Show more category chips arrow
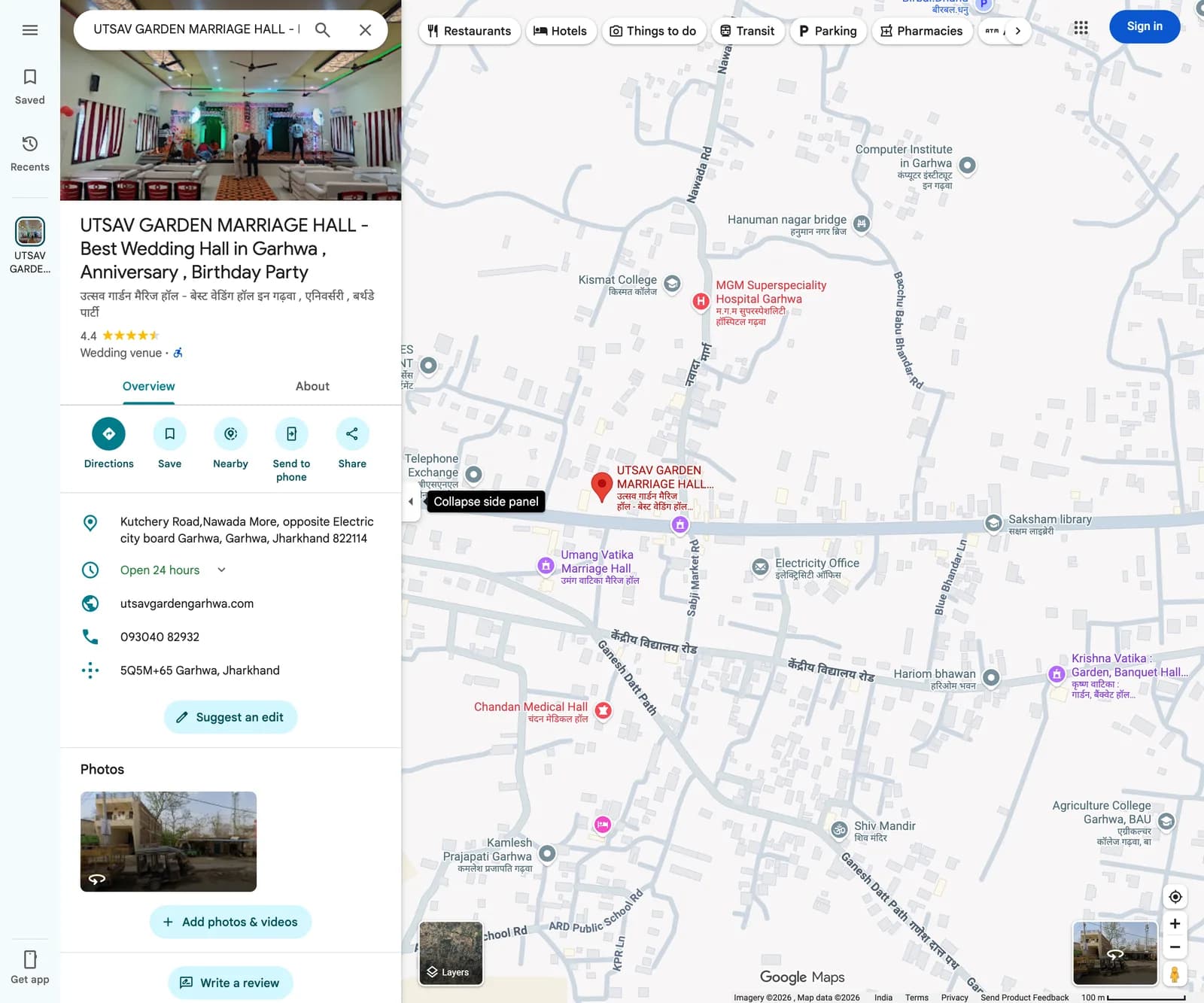This screenshot has height=1003, width=1204. coord(1017,31)
